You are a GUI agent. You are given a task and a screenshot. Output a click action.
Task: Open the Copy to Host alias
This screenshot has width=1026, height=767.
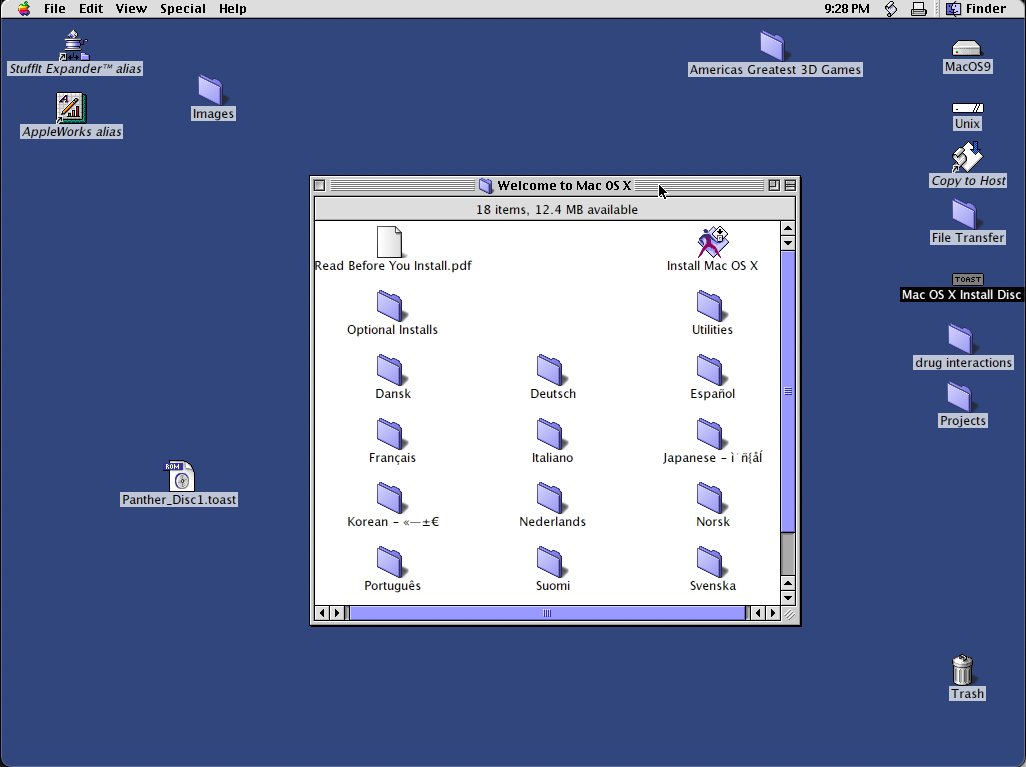click(x=966, y=158)
